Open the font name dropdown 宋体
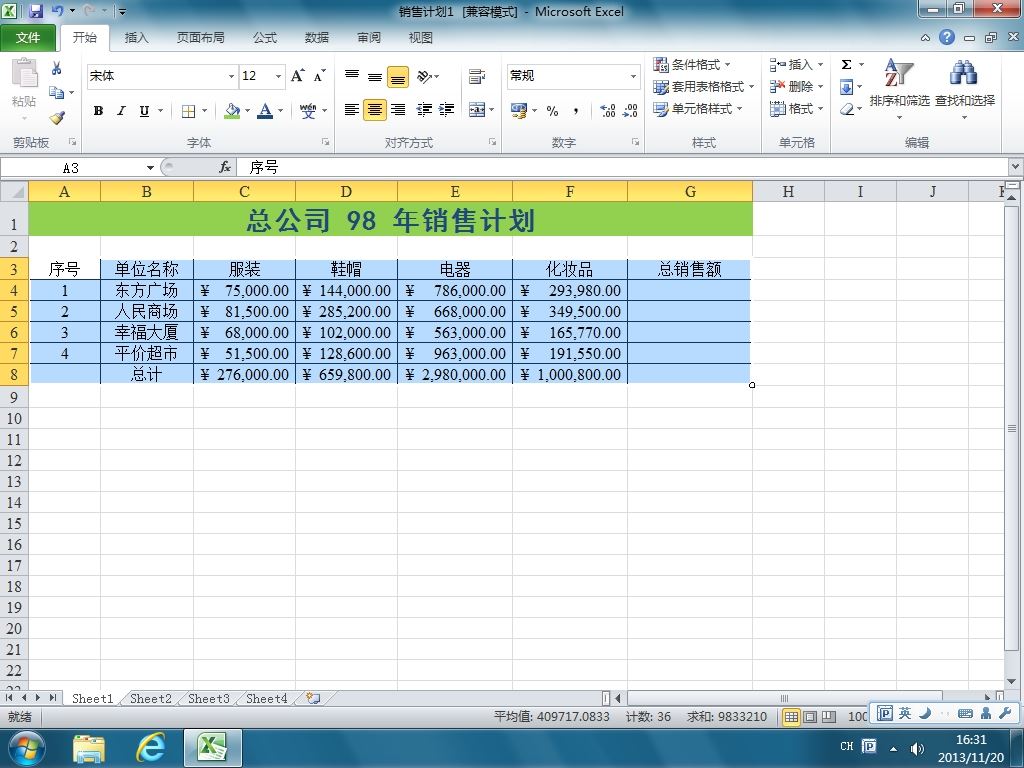1024x768 pixels. tap(231, 76)
